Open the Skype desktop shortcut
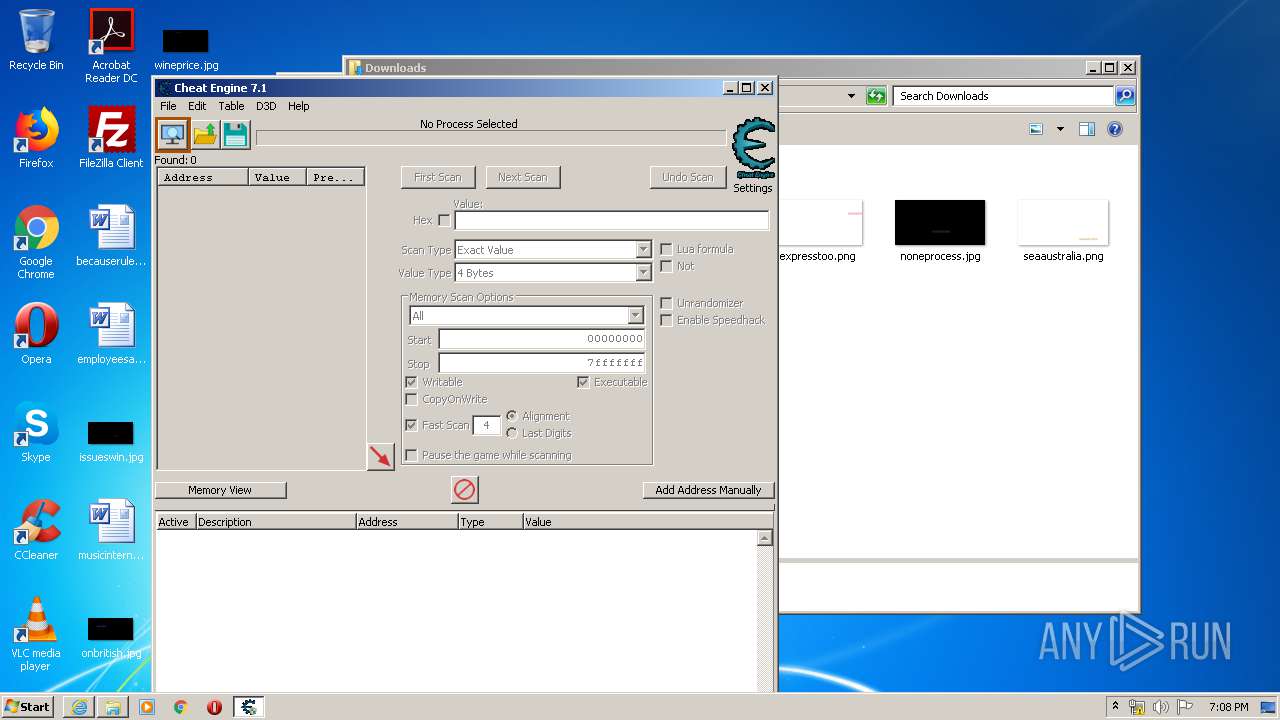1280x720 pixels. click(36, 431)
